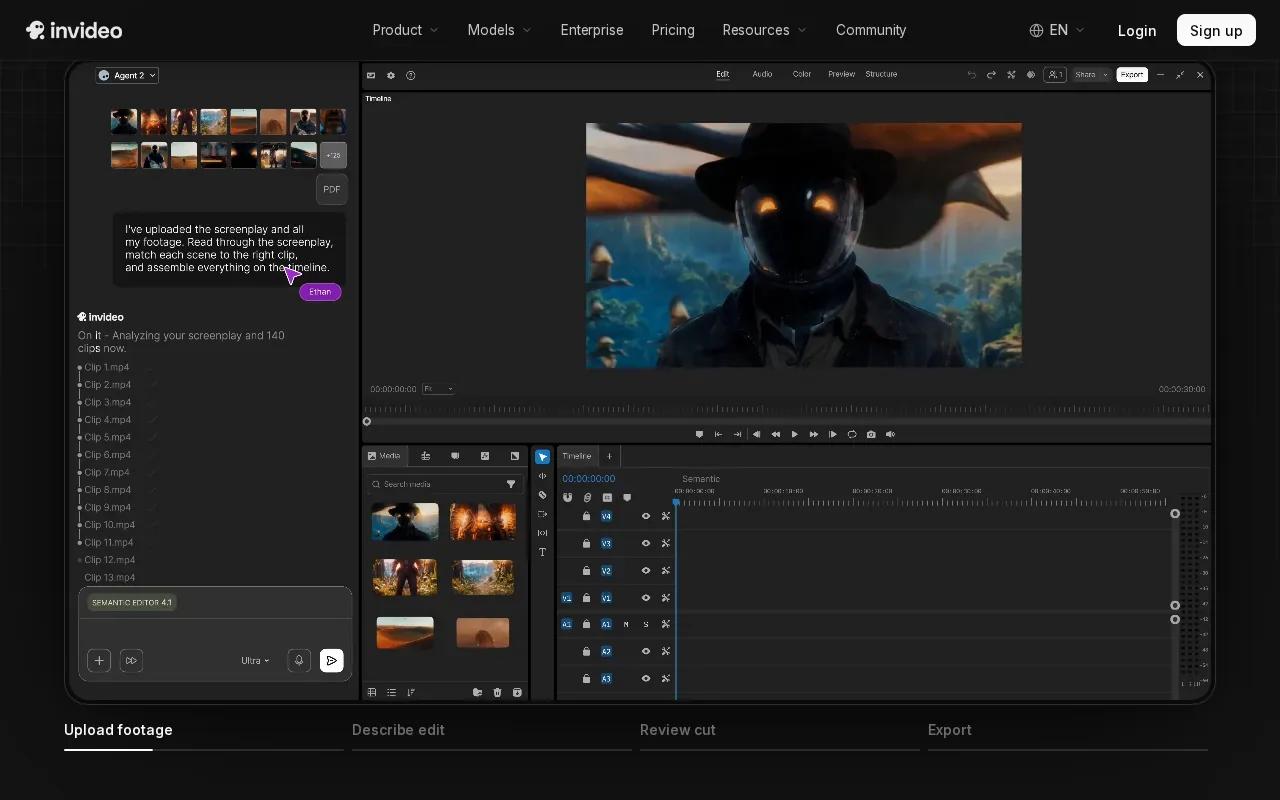Switch to the Color tab in the editor
Viewport: 1280px width, 800px height.
coord(802,74)
